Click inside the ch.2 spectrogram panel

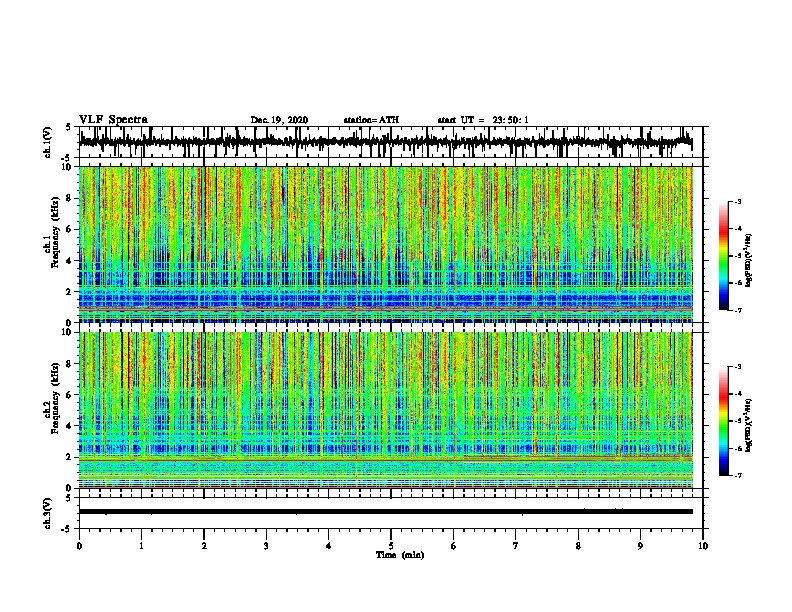[385, 410]
